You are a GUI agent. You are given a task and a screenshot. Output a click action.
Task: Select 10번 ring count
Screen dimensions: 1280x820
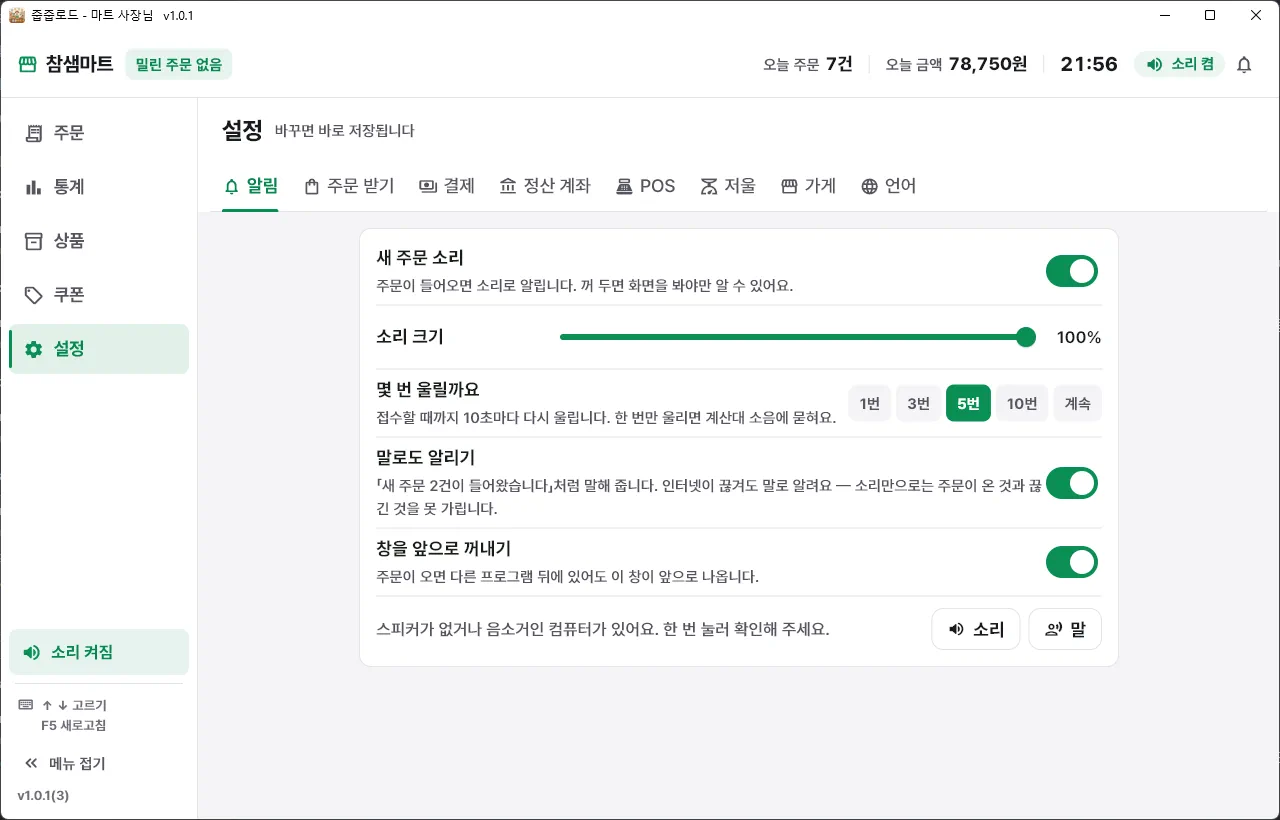tap(1022, 404)
